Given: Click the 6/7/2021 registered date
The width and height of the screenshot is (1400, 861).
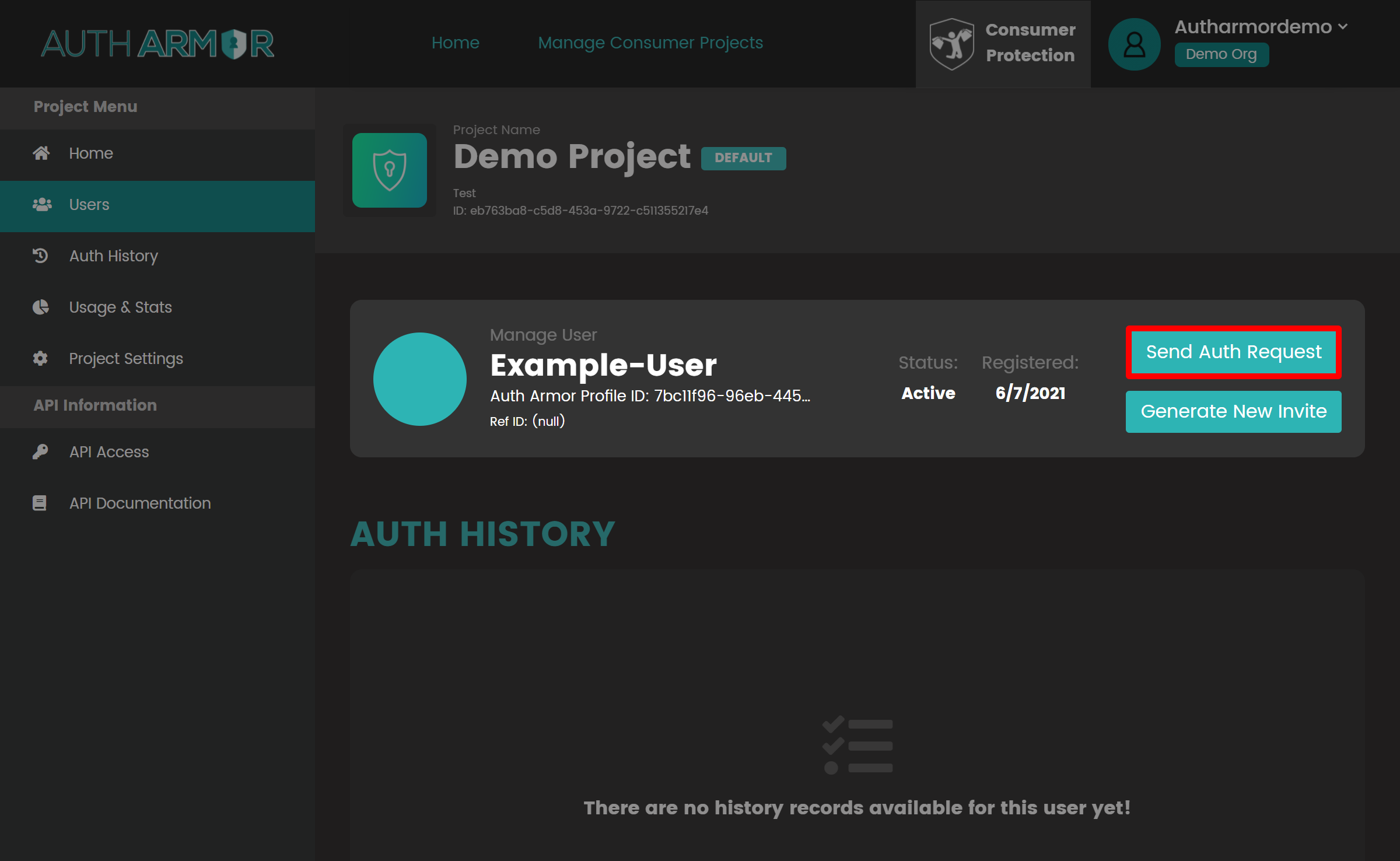Looking at the screenshot, I should (x=1030, y=393).
